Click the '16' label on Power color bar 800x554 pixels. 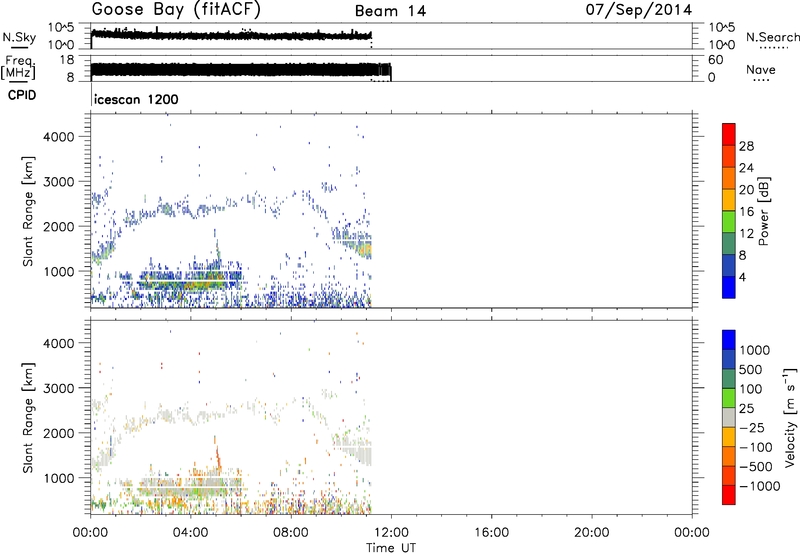click(x=746, y=212)
